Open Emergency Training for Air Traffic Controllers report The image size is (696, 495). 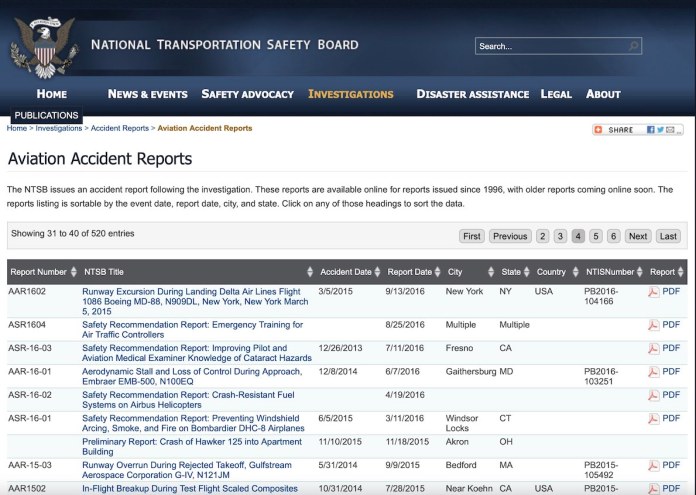coord(193,330)
